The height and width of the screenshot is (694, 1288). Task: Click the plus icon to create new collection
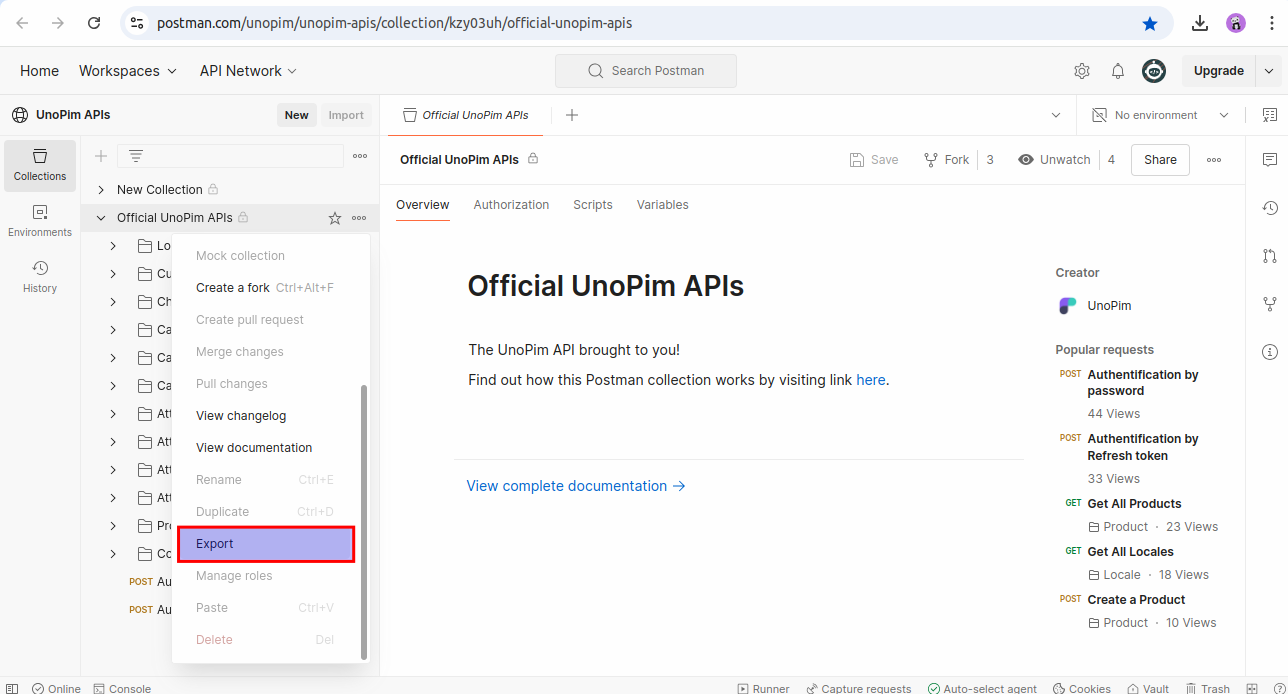point(101,156)
